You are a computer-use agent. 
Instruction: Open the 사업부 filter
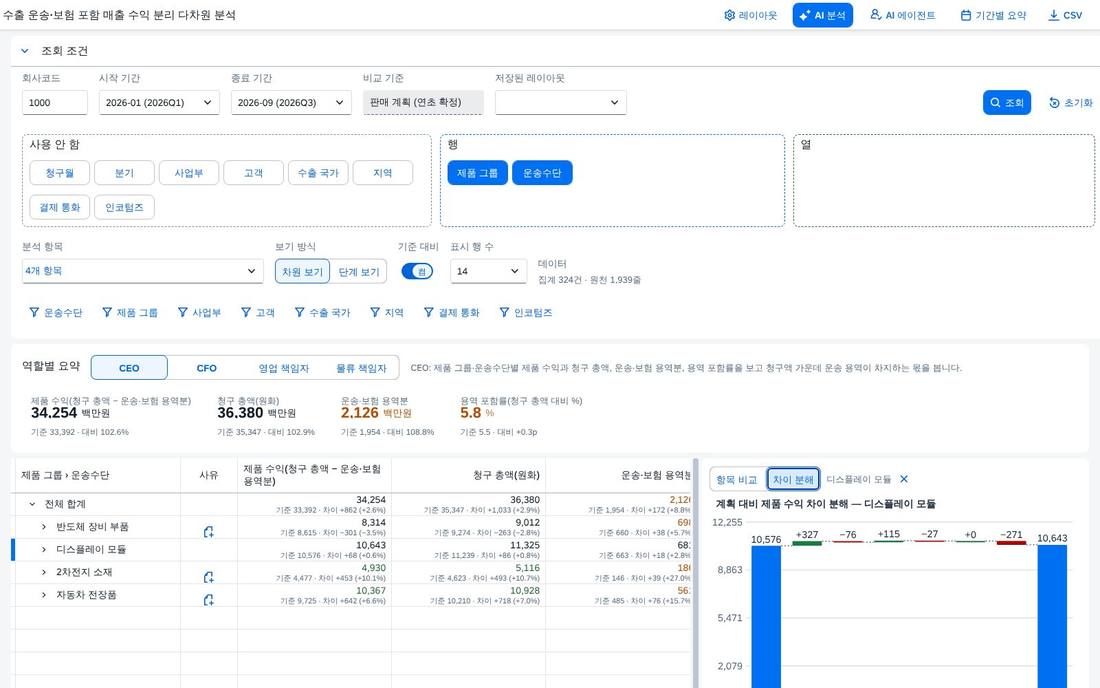tap(199, 313)
